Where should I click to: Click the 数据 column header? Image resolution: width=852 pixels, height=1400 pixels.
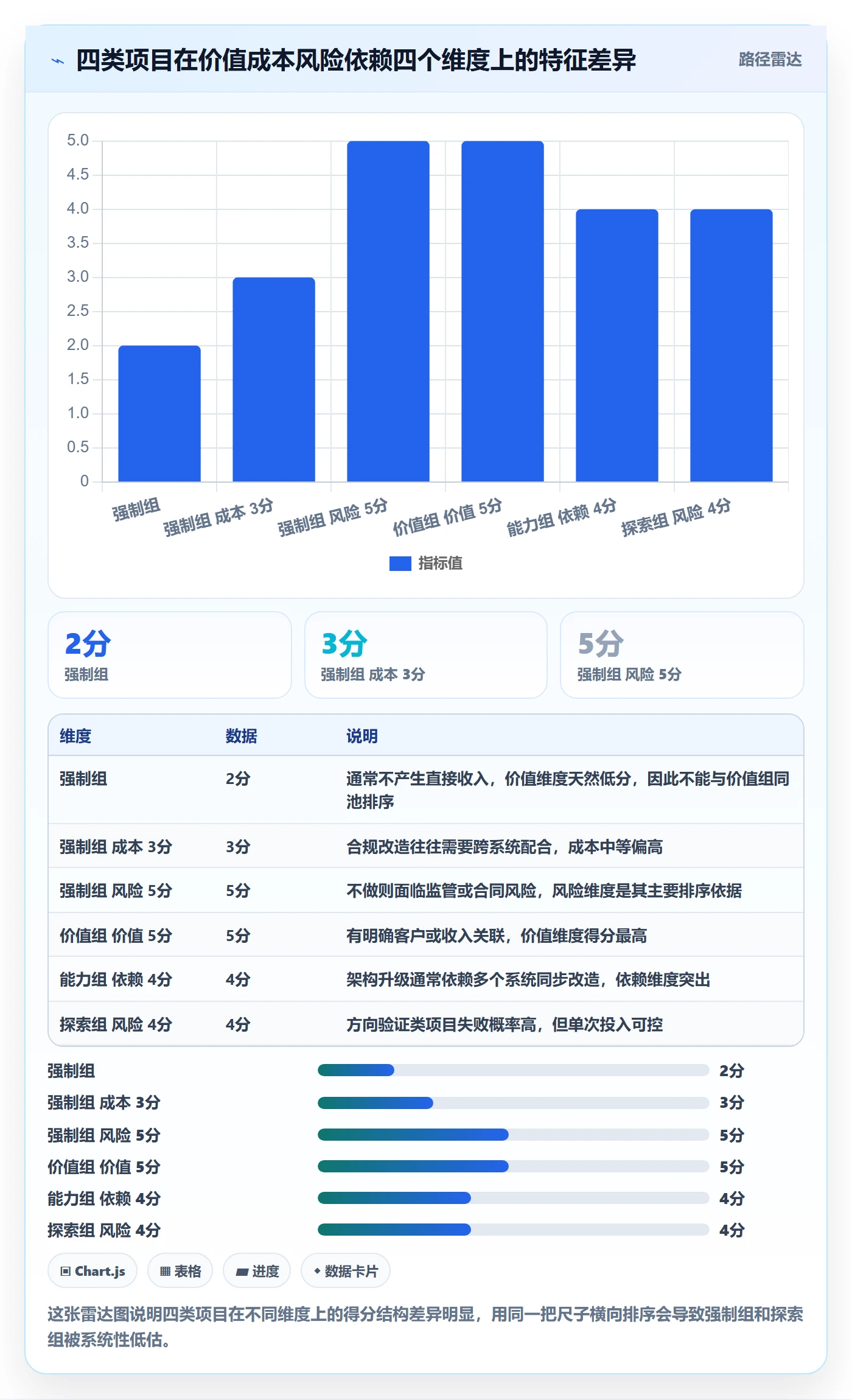[241, 736]
